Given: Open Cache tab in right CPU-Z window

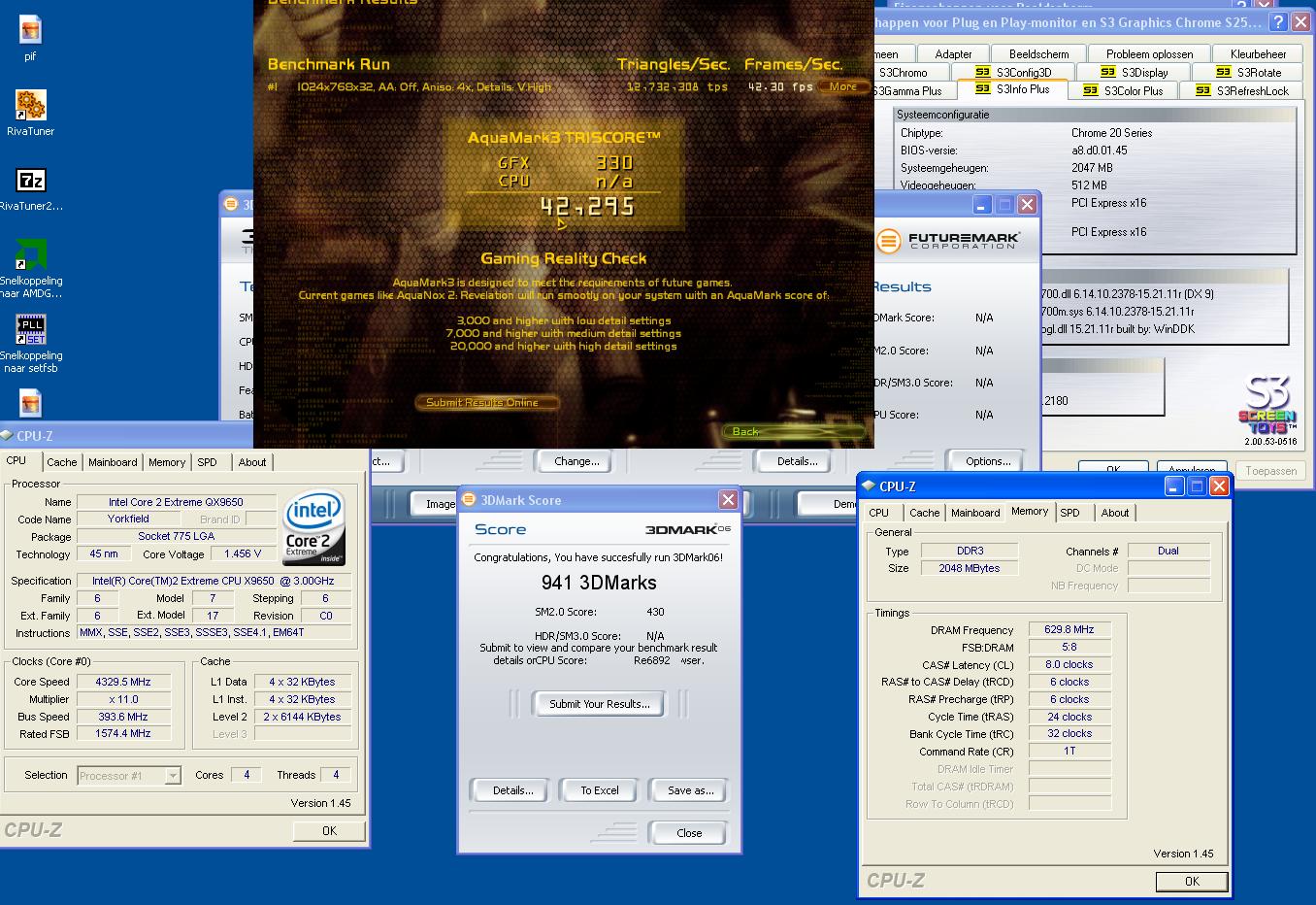Looking at the screenshot, I should pos(924,513).
